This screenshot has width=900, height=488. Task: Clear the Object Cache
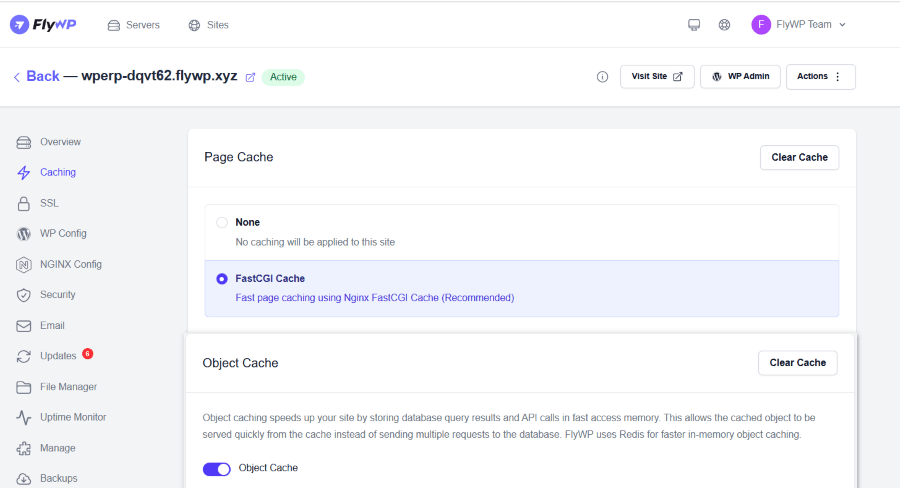point(797,363)
